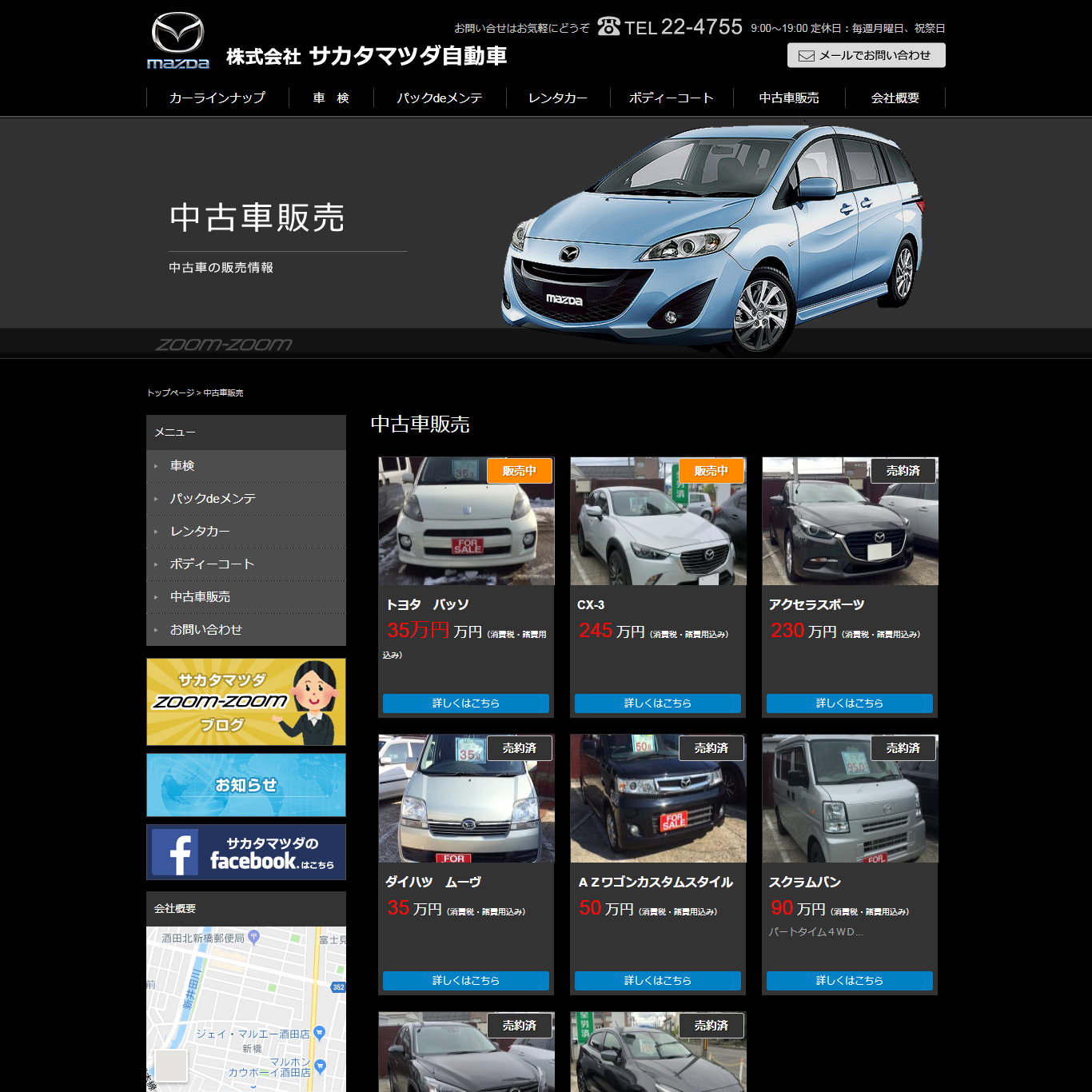Click the satellite view thumbnail on map
The width and height of the screenshot is (1092, 1092).
pos(170,1066)
